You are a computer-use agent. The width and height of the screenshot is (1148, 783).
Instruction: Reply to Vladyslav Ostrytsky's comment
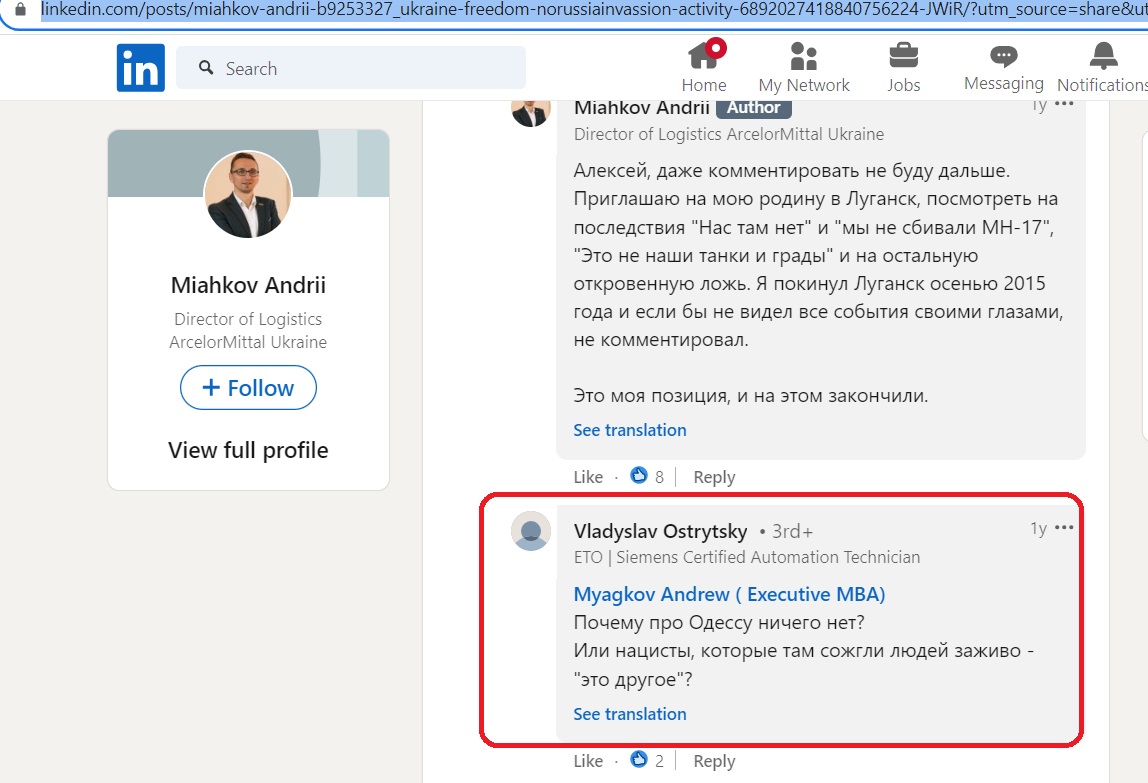[714, 761]
